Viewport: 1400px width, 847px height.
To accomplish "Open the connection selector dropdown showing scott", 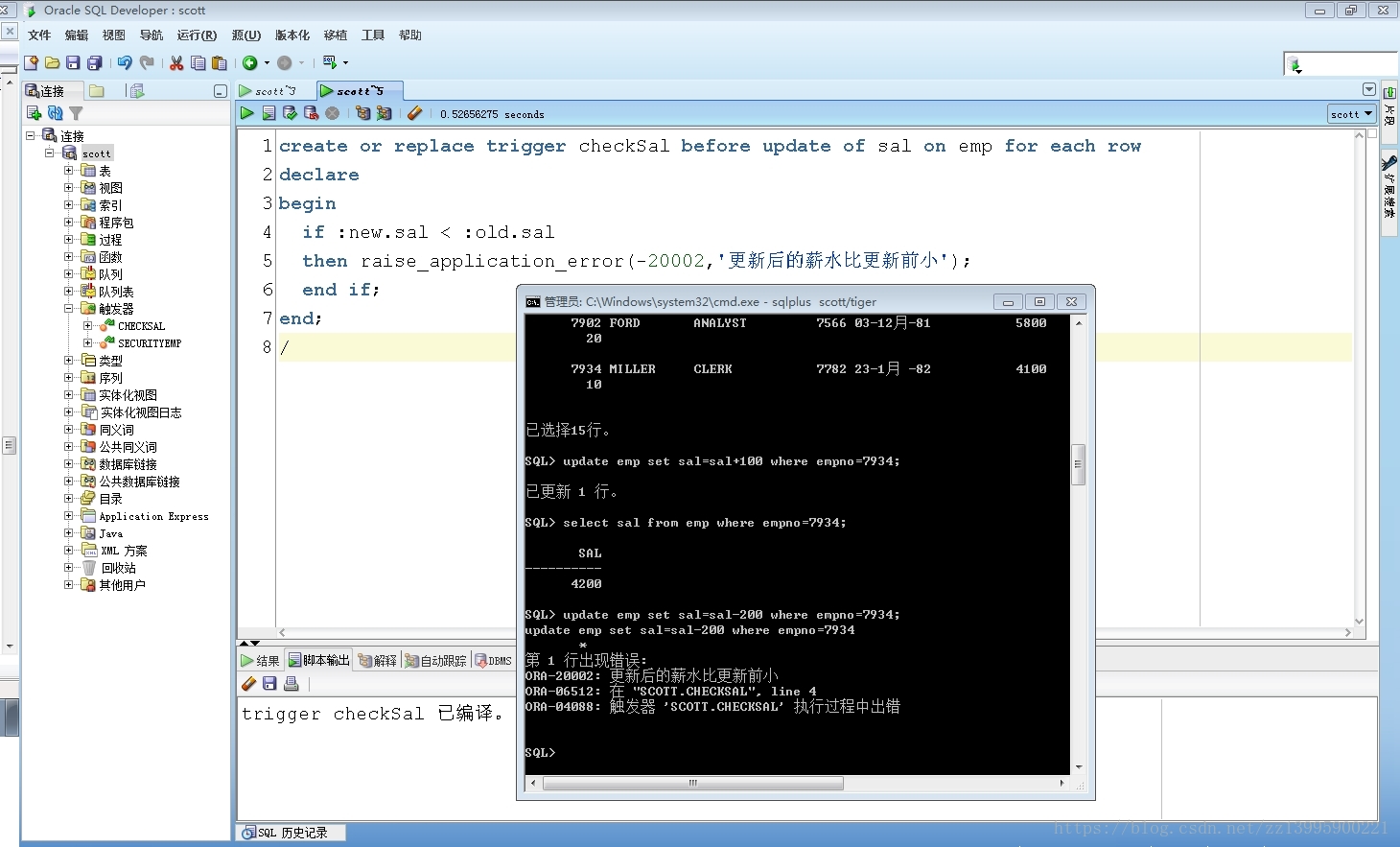I will click(x=1352, y=114).
